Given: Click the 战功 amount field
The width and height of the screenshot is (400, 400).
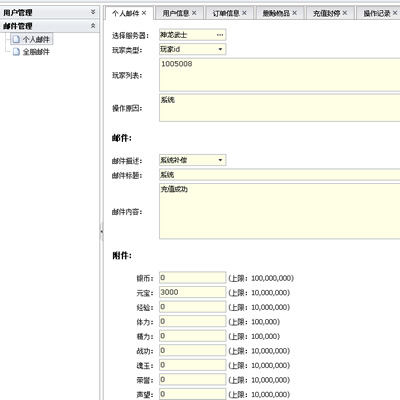Looking at the screenshot, I should pos(193,350).
